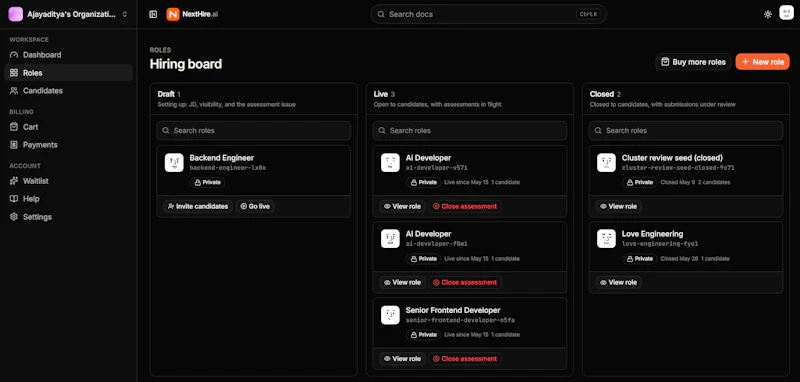The height and width of the screenshot is (382, 800).
Task: Click the Private badge on Backend Engineer
Action: point(207,182)
